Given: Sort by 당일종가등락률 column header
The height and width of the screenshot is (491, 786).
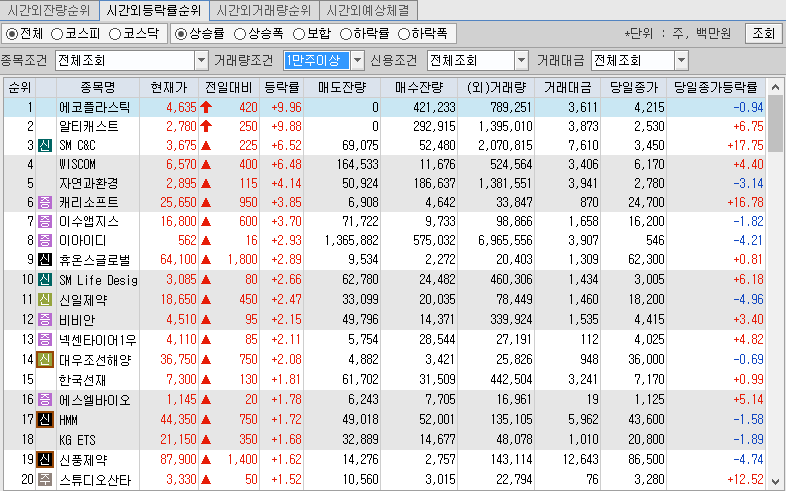Looking at the screenshot, I should coord(716,88).
